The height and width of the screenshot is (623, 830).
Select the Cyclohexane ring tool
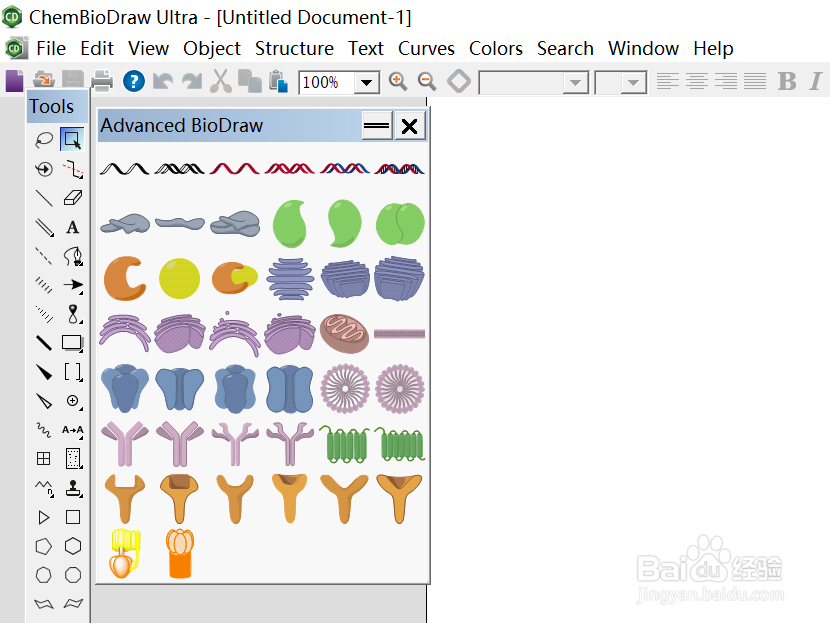[73, 546]
